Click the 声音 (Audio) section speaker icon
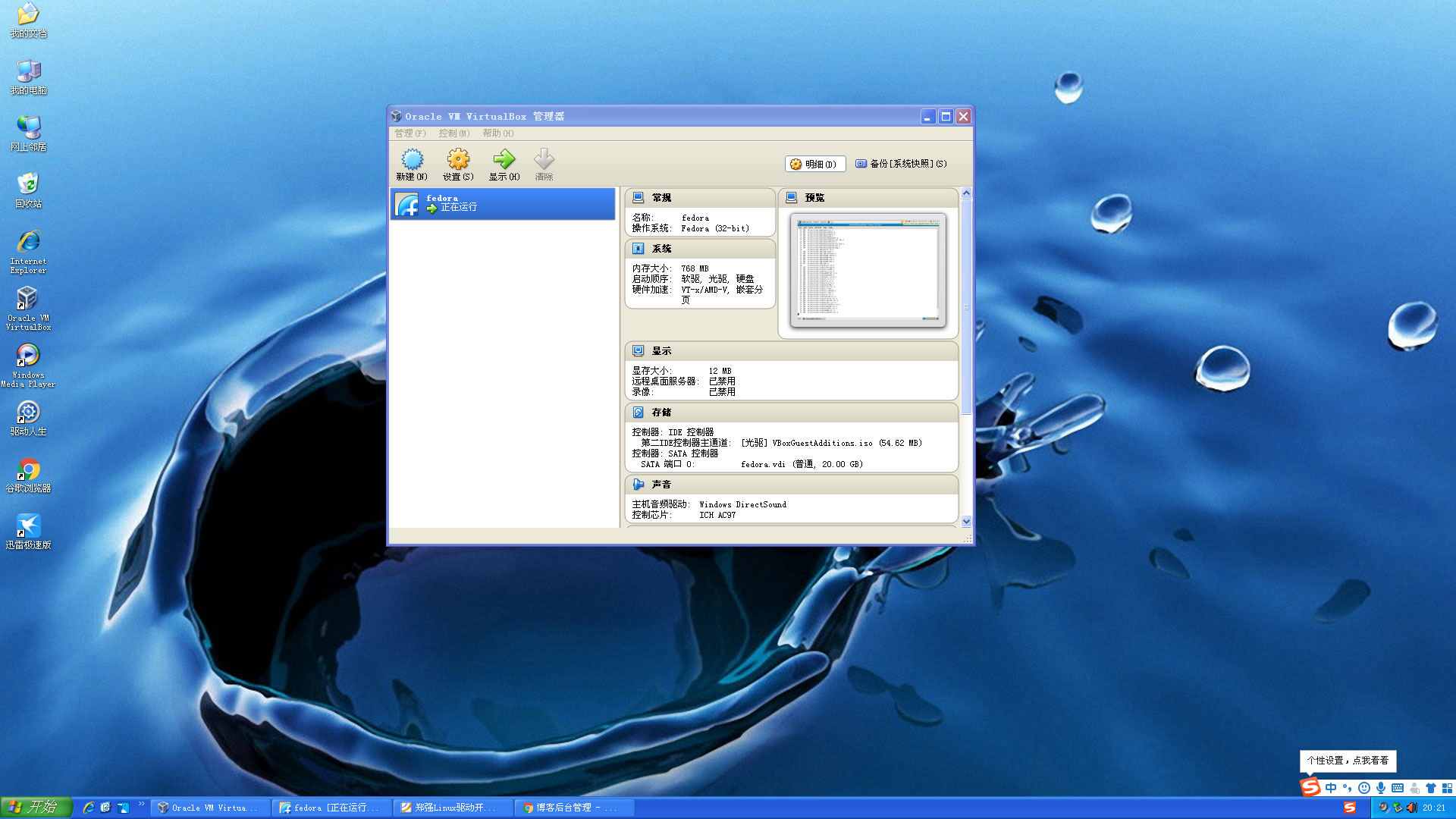1456x819 pixels. 639,485
